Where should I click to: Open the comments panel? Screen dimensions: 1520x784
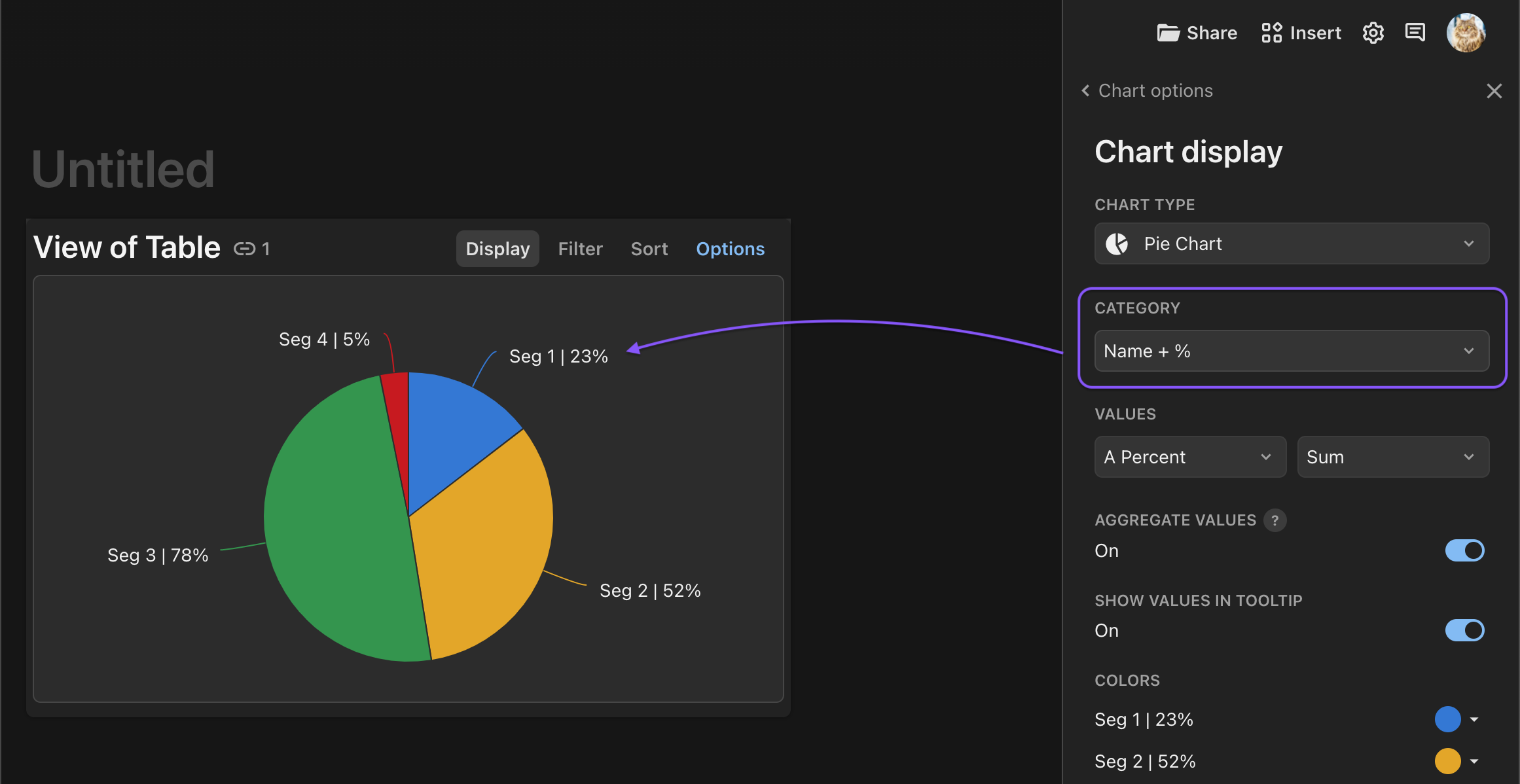(1415, 32)
